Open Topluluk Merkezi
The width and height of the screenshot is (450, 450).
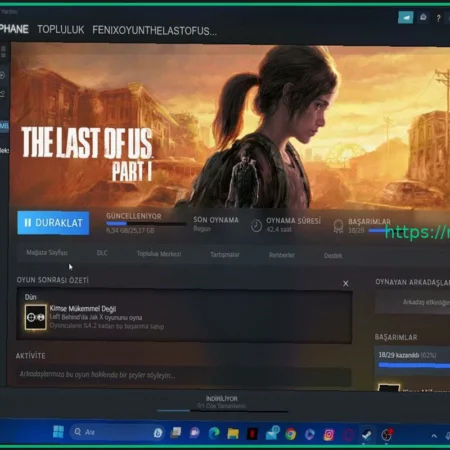159,254
